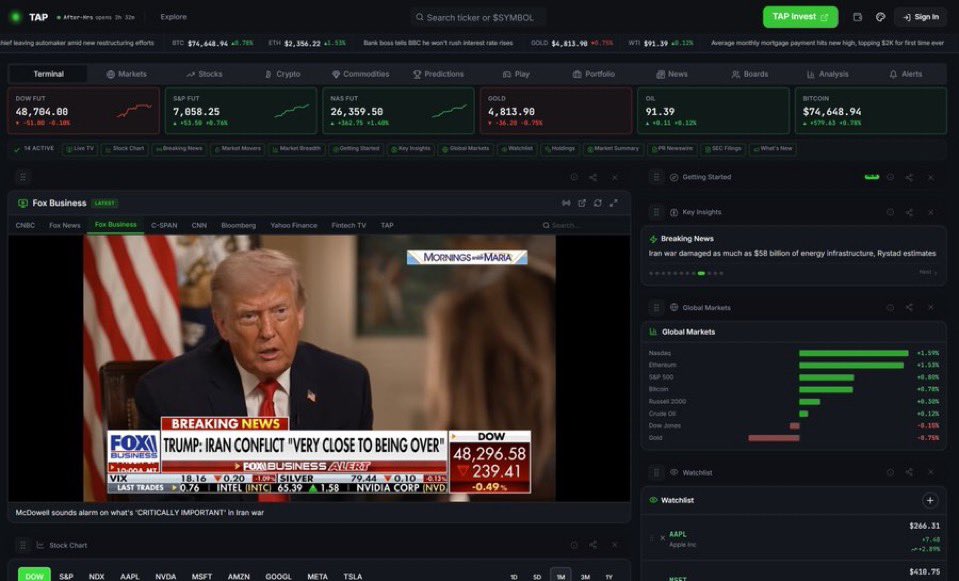
Task: Open info for the Live TV widget
Action: (x=574, y=177)
